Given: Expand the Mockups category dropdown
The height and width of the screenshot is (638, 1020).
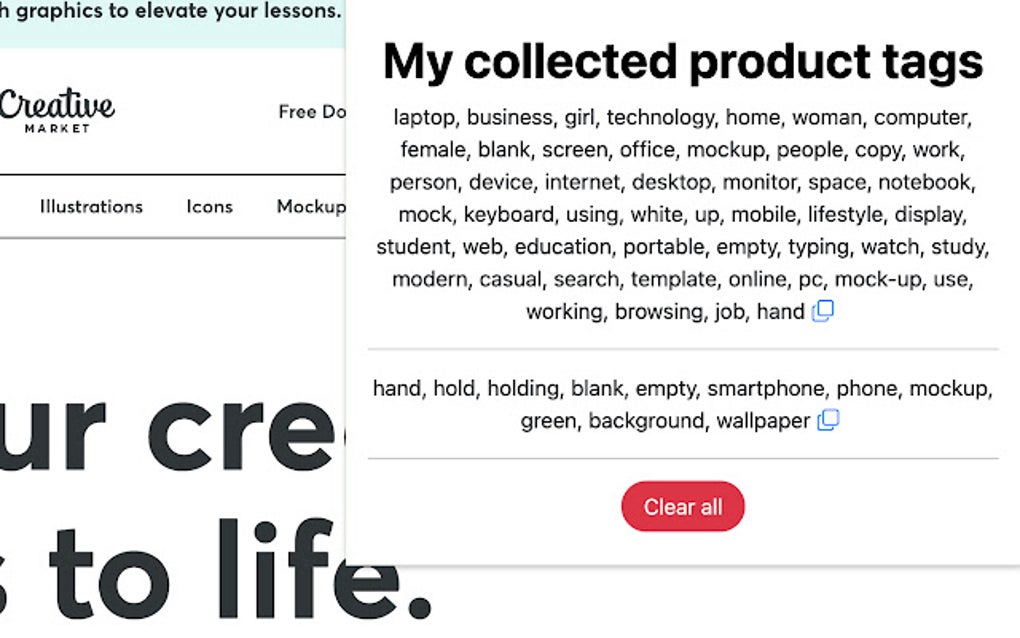Looking at the screenshot, I should [x=313, y=206].
